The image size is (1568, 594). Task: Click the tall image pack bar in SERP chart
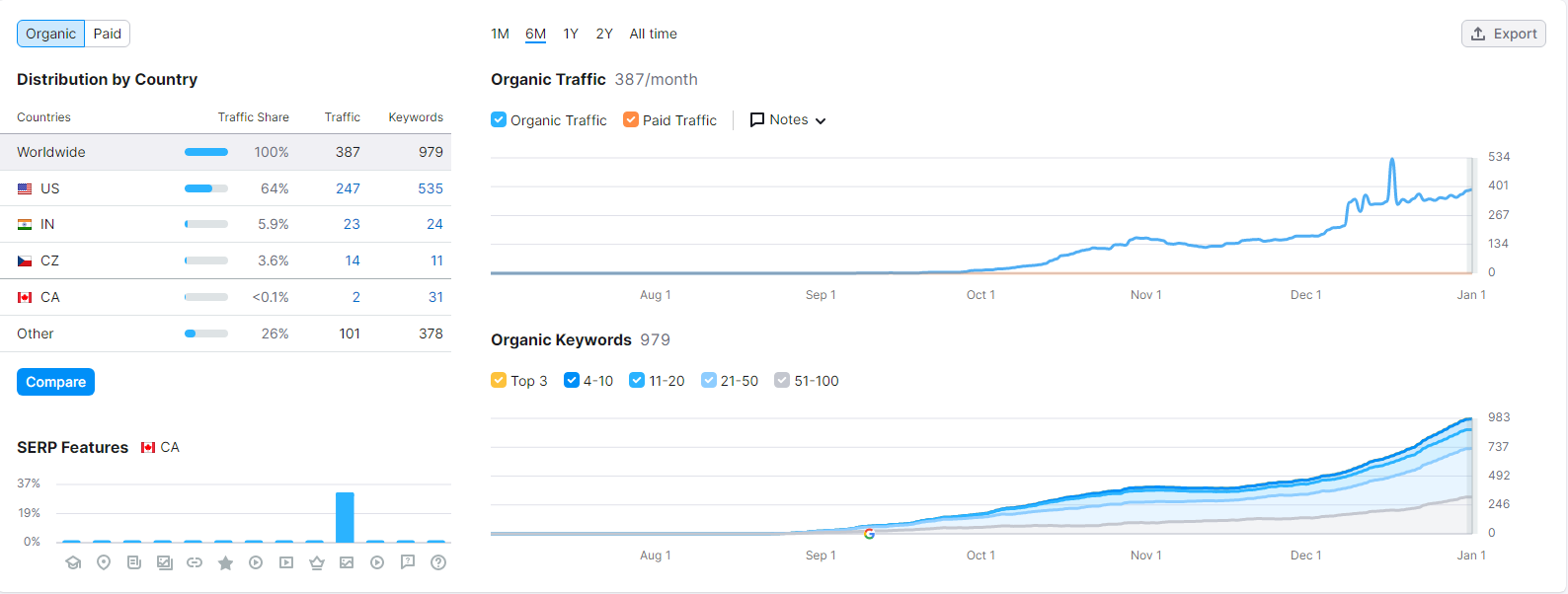pos(345,516)
